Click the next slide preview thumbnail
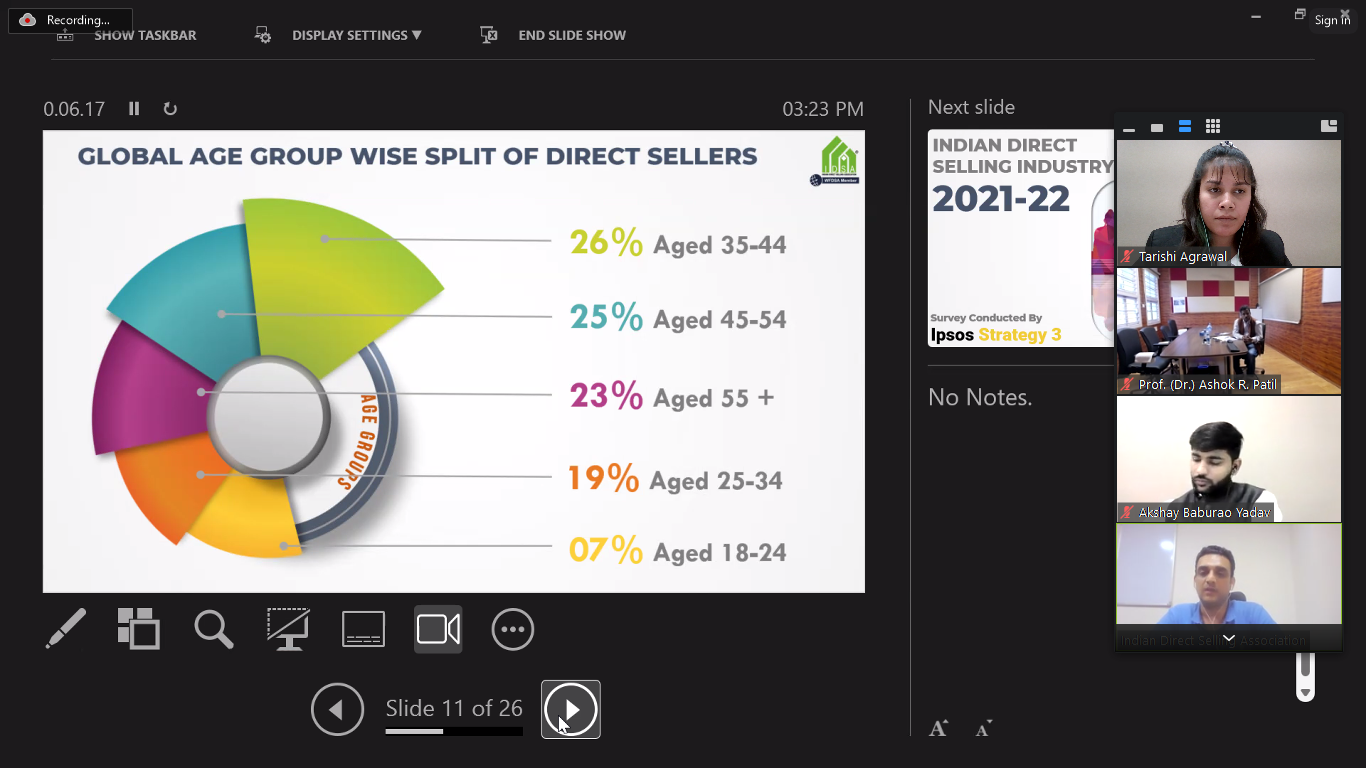This screenshot has width=1366, height=768. tap(1020, 238)
